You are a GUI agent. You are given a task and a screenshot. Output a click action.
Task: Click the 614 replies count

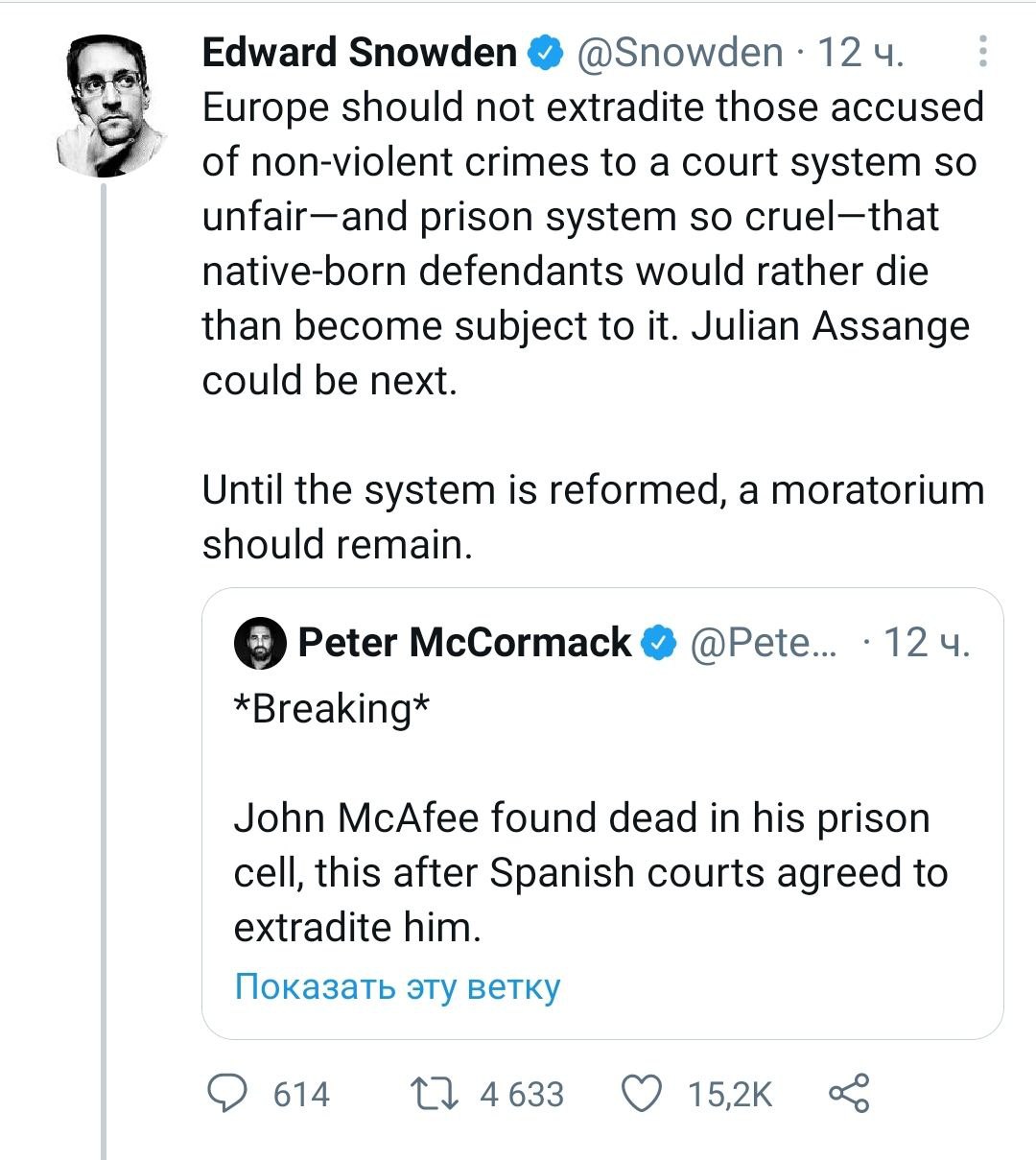click(x=301, y=1094)
